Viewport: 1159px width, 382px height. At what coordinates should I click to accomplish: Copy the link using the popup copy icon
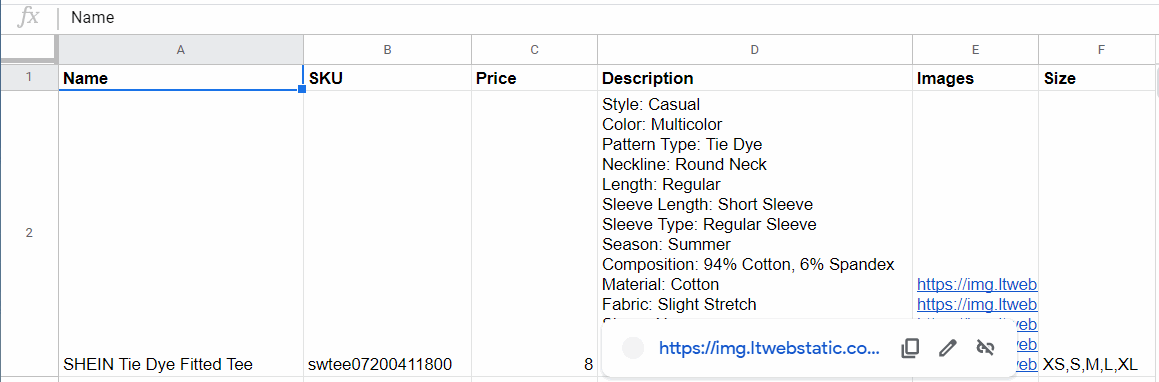pos(910,348)
